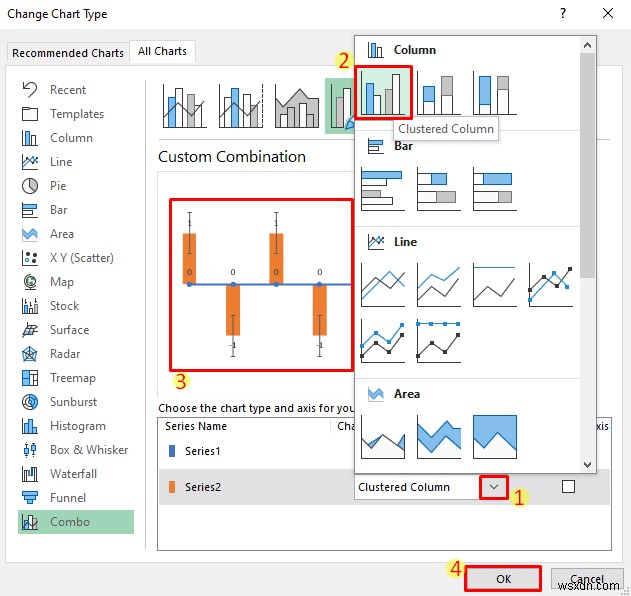Open the Histogram chart category
Viewport: 631px width, 596px height.
click(x=76, y=426)
